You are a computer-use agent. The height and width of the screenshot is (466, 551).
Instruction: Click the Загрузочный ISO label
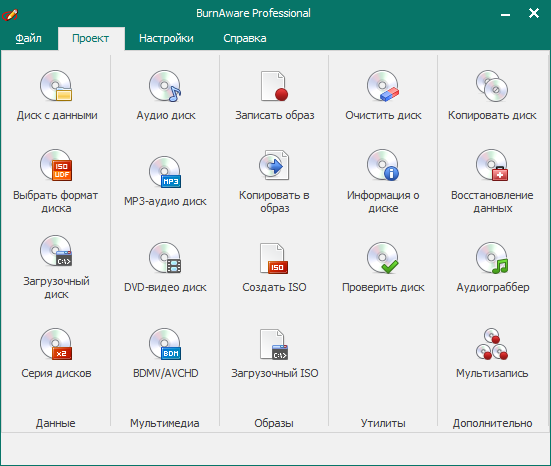click(x=274, y=373)
